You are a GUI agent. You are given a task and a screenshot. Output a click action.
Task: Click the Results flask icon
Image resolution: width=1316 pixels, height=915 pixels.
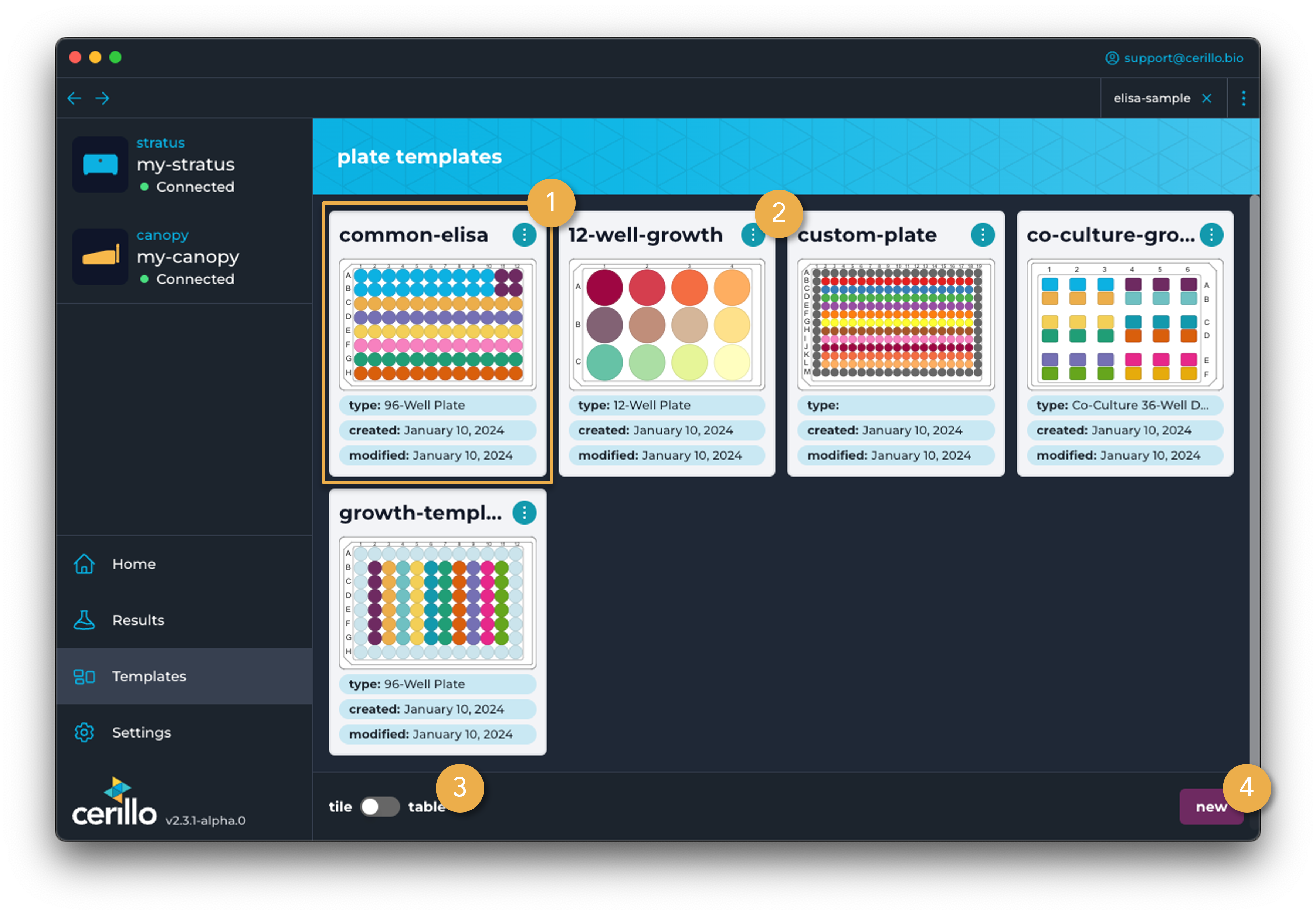coord(84,620)
